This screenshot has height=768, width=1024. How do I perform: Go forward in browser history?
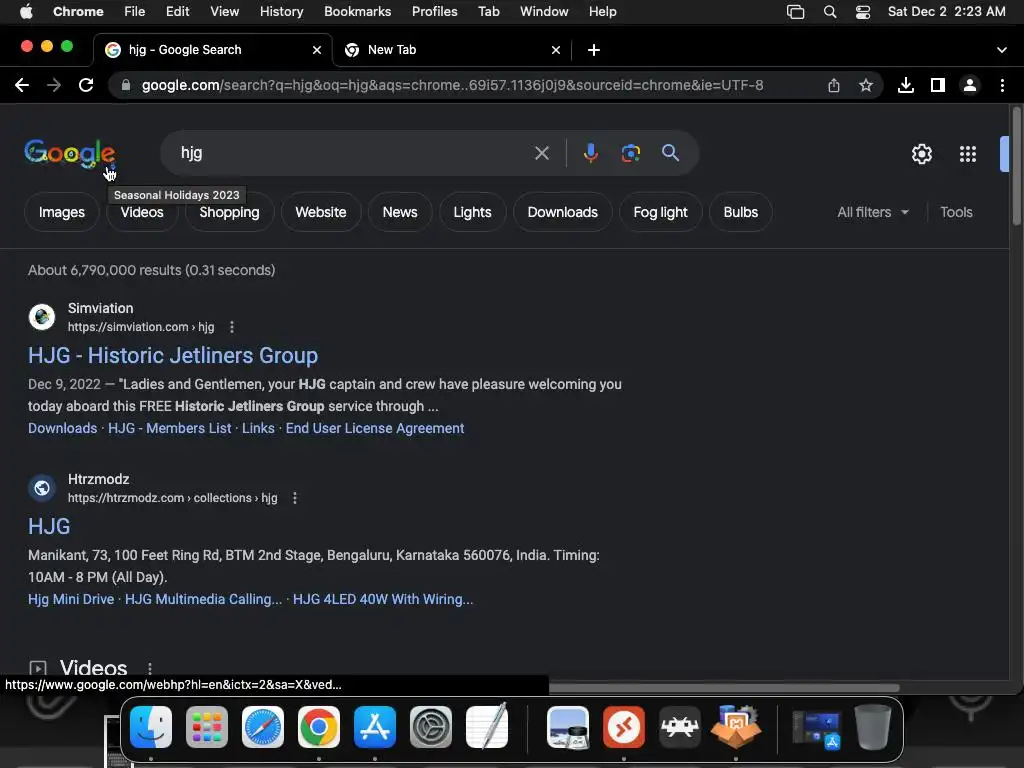tap(54, 85)
